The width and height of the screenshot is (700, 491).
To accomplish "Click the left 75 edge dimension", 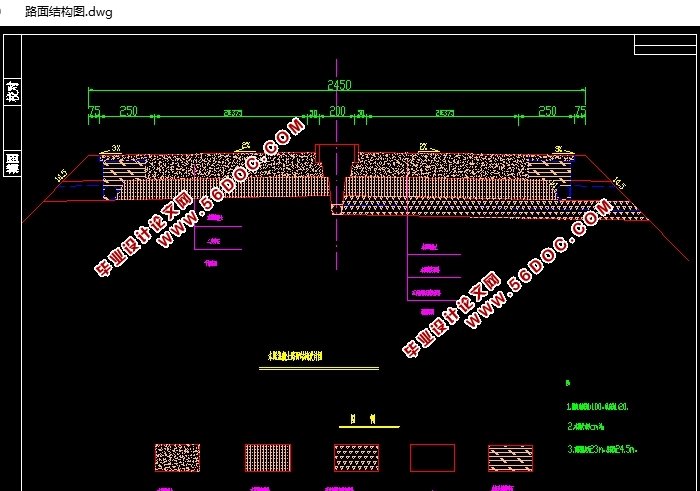I will point(94,111).
